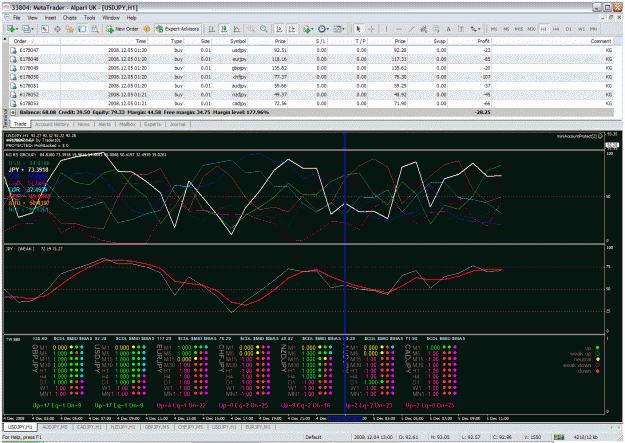Image resolution: width=625 pixels, height=443 pixels.
Task: Select the Fibonacci Retracement tool
Action: tap(436, 29)
